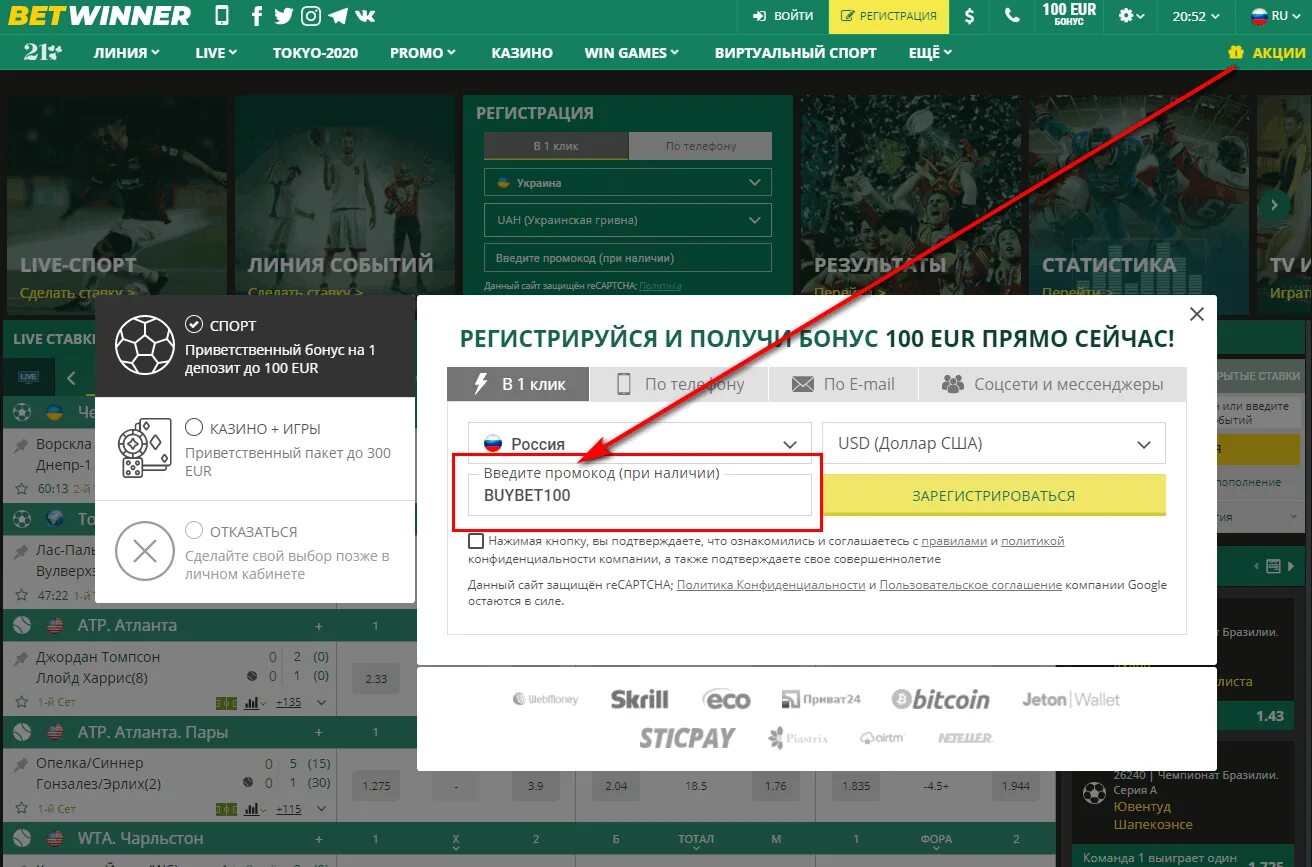Click the WebMoney payment logo
Image resolution: width=1312 pixels, height=867 pixels.
click(545, 699)
